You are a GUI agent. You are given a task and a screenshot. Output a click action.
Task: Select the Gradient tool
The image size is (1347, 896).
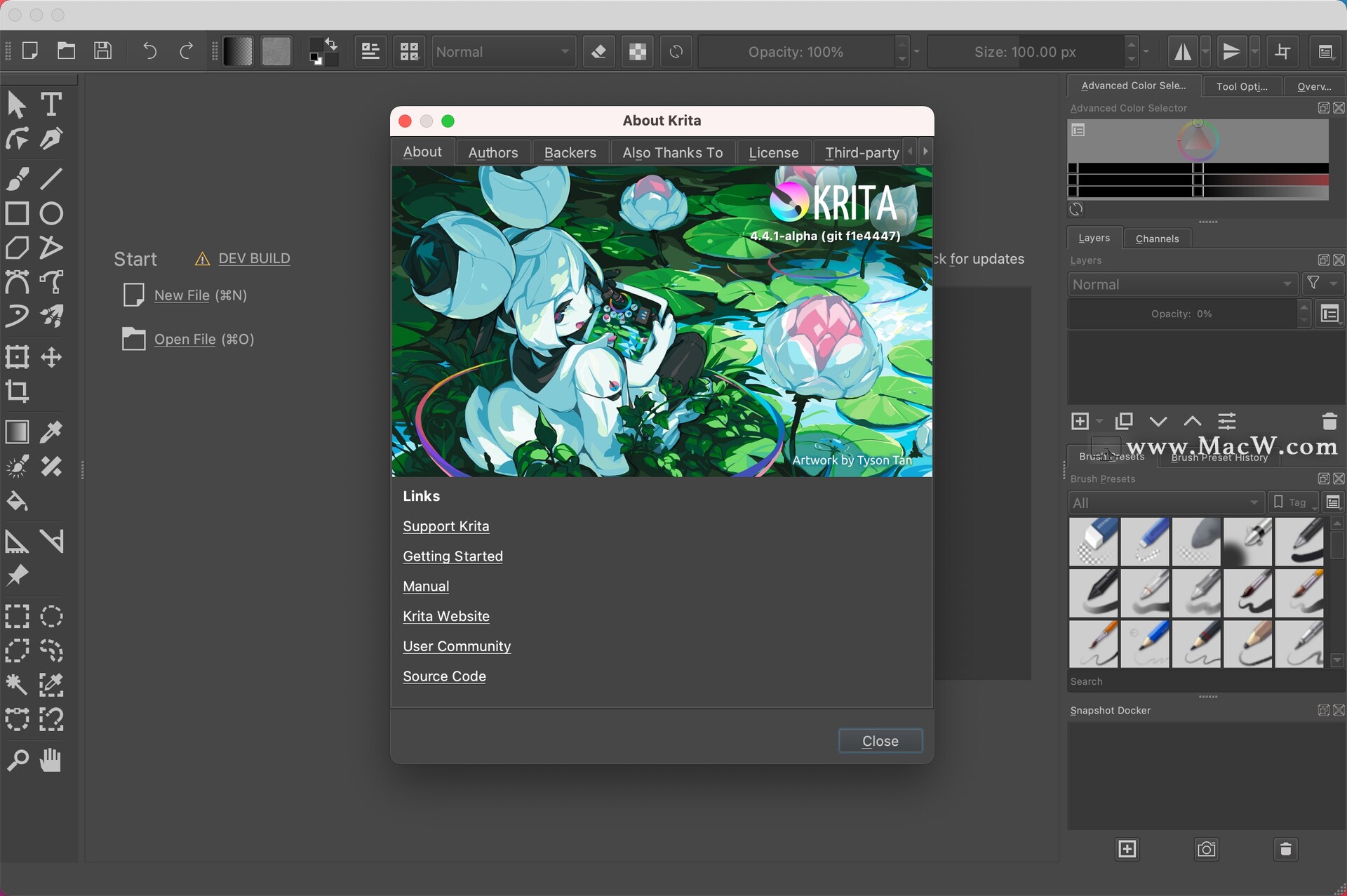[17, 431]
